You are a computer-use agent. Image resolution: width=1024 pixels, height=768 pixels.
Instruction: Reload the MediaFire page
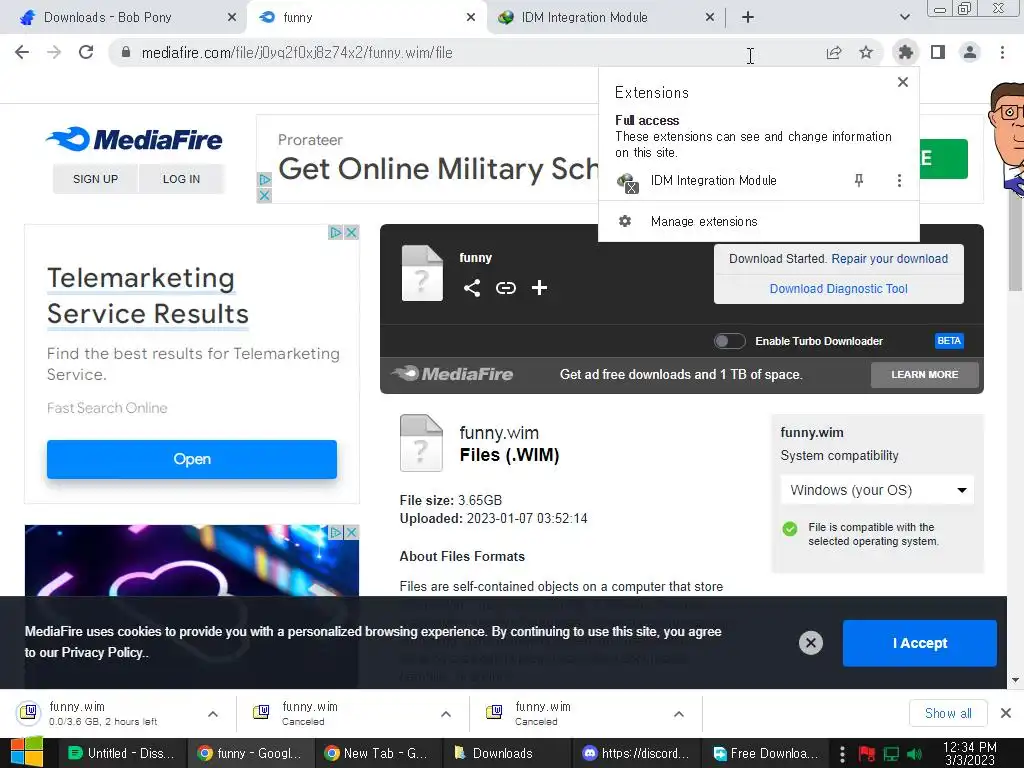(86, 52)
